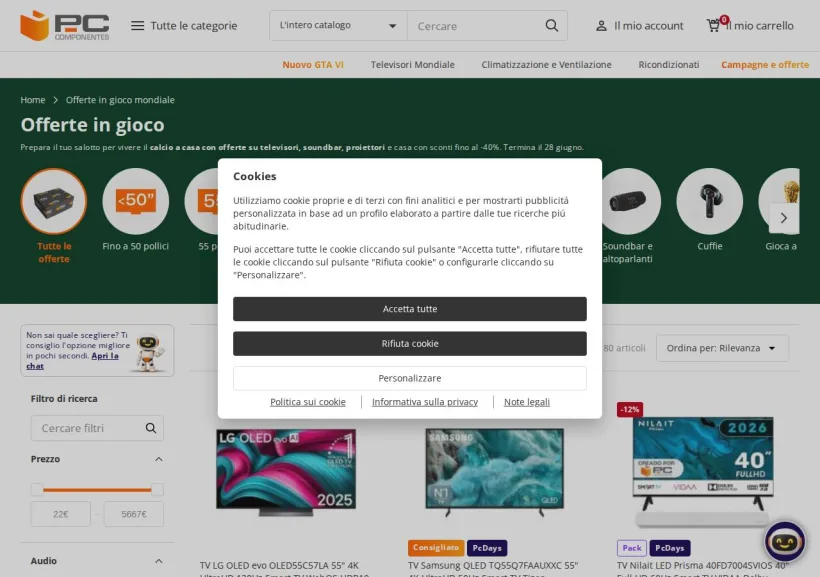The image size is (820, 577).
Task: Open the Informativa sulla privacy link
Action: point(425,402)
